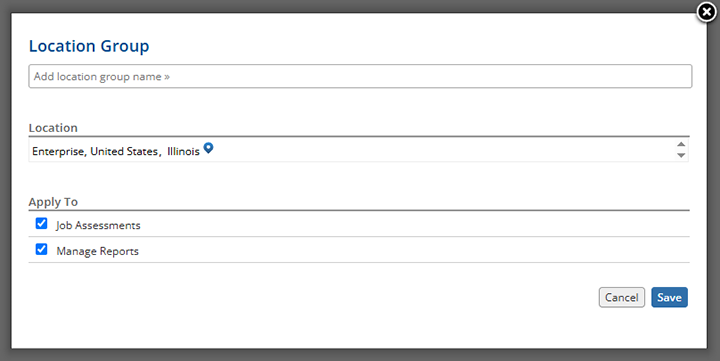The height and width of the screenshot is (361, 720).
Task: Click the blue map pin icon beside Illinois
Action: (x=208, y=148)
